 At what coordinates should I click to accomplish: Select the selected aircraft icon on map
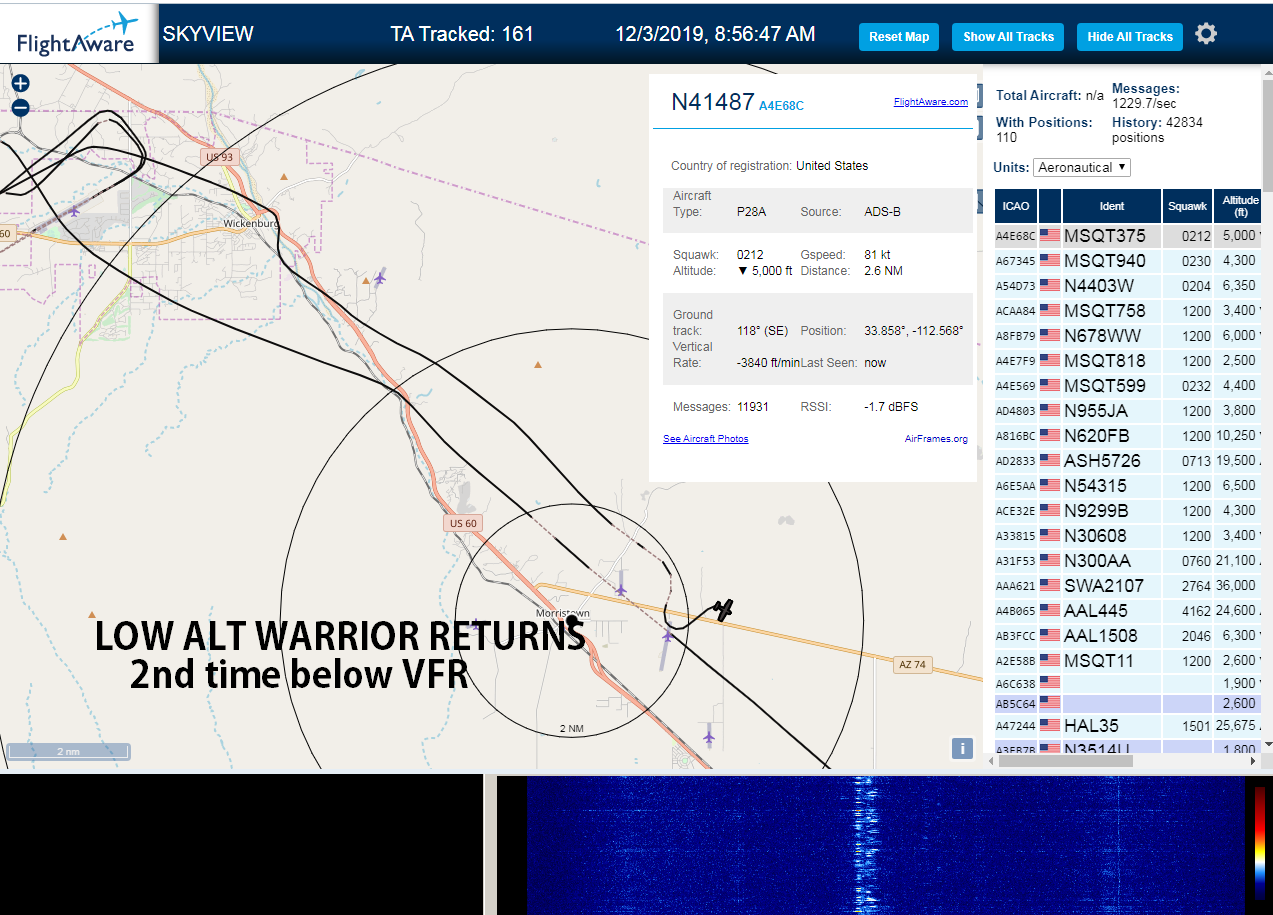click(x=725, y=608)
